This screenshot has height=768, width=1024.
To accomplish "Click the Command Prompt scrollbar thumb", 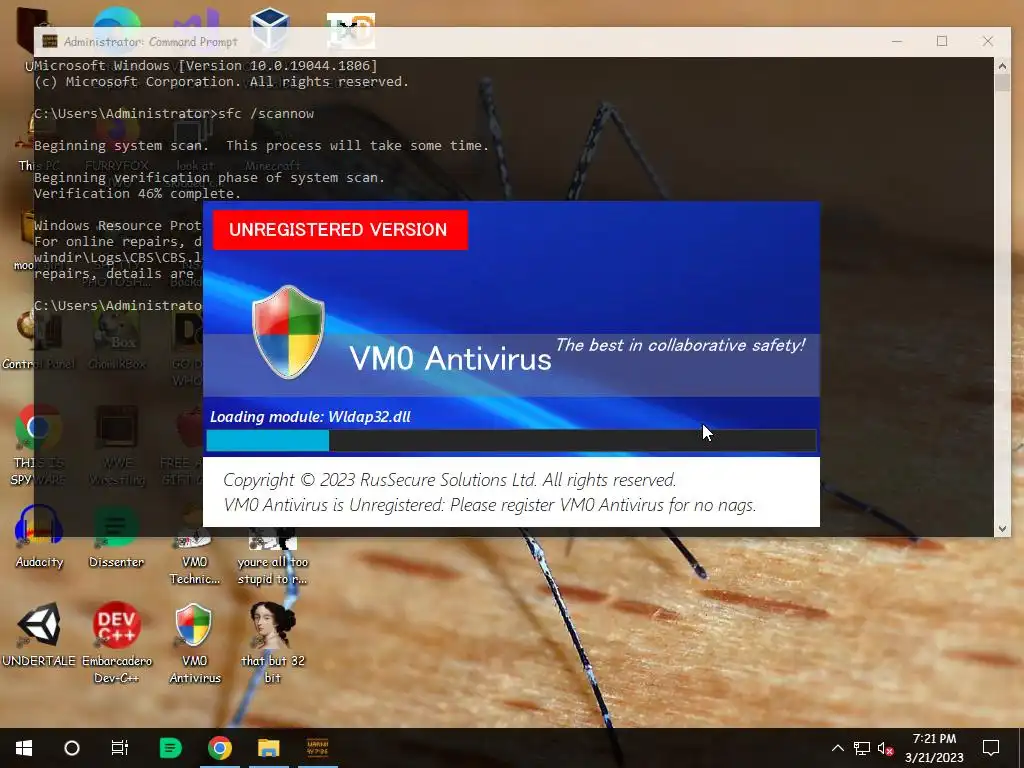I will pyautogui.click(x=1002, y=83).
